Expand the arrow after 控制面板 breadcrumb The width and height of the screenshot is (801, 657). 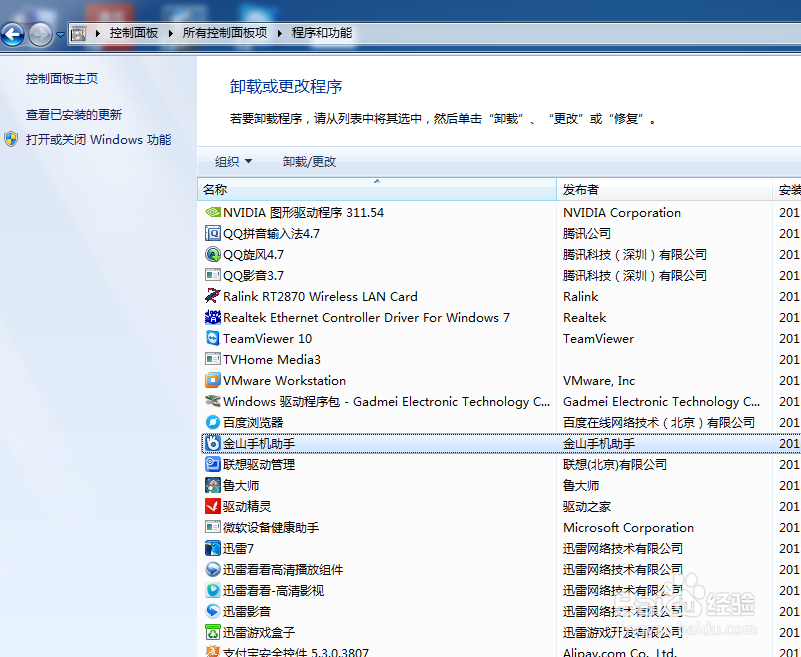pos(171,33)
